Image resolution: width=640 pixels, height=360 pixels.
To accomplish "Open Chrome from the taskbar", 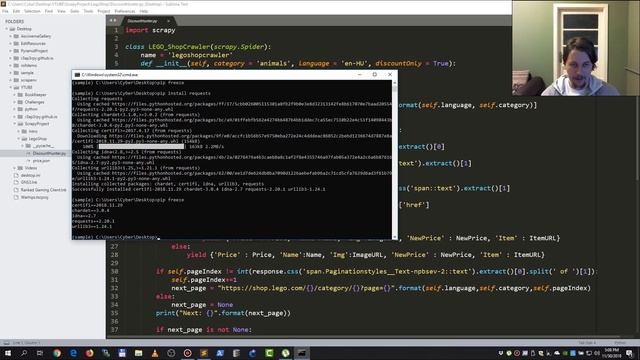I will click(x=57, y=353).
